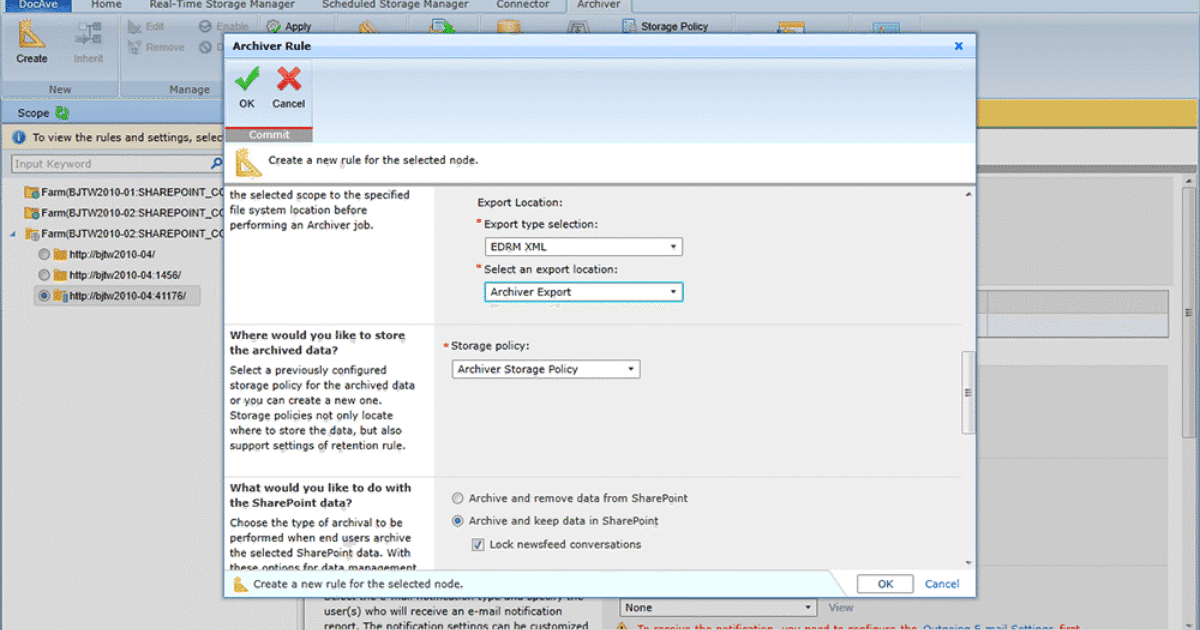Click the green OK checkmark icon
The width and height of the screenshot is (1200, 630).
click(x=246, y=80)
